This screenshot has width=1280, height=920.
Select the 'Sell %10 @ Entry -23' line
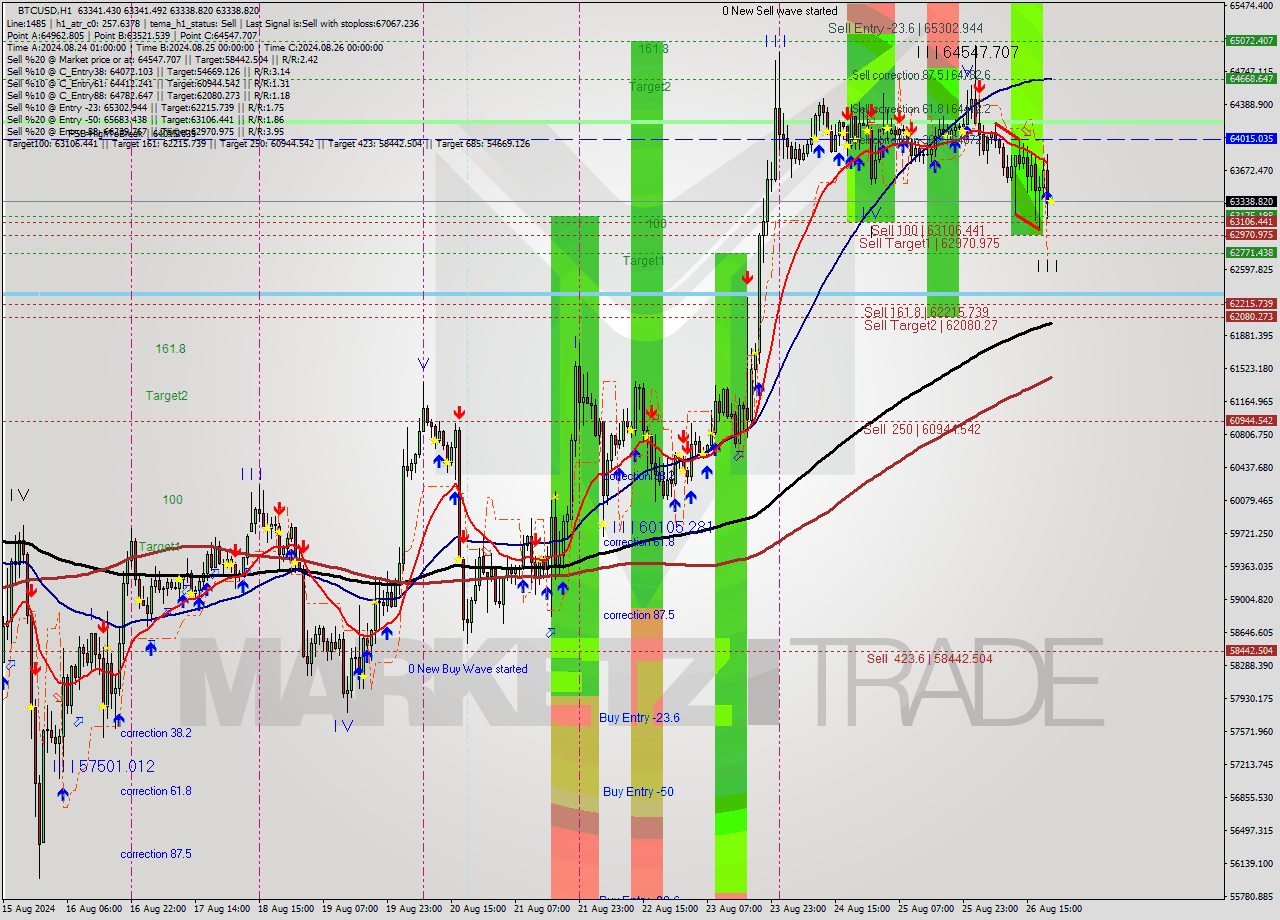click(x=145, y=107)
